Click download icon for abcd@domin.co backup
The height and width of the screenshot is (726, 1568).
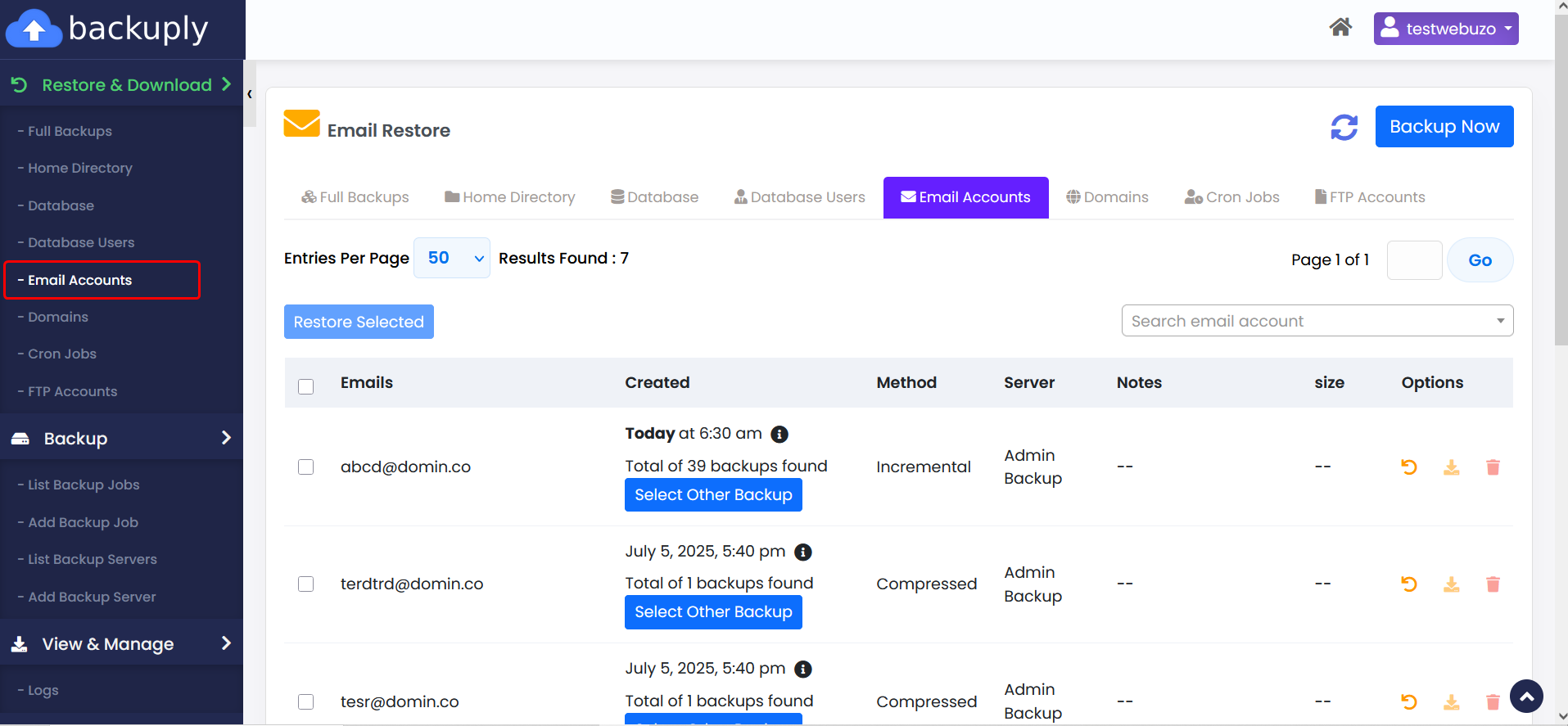1451,467
